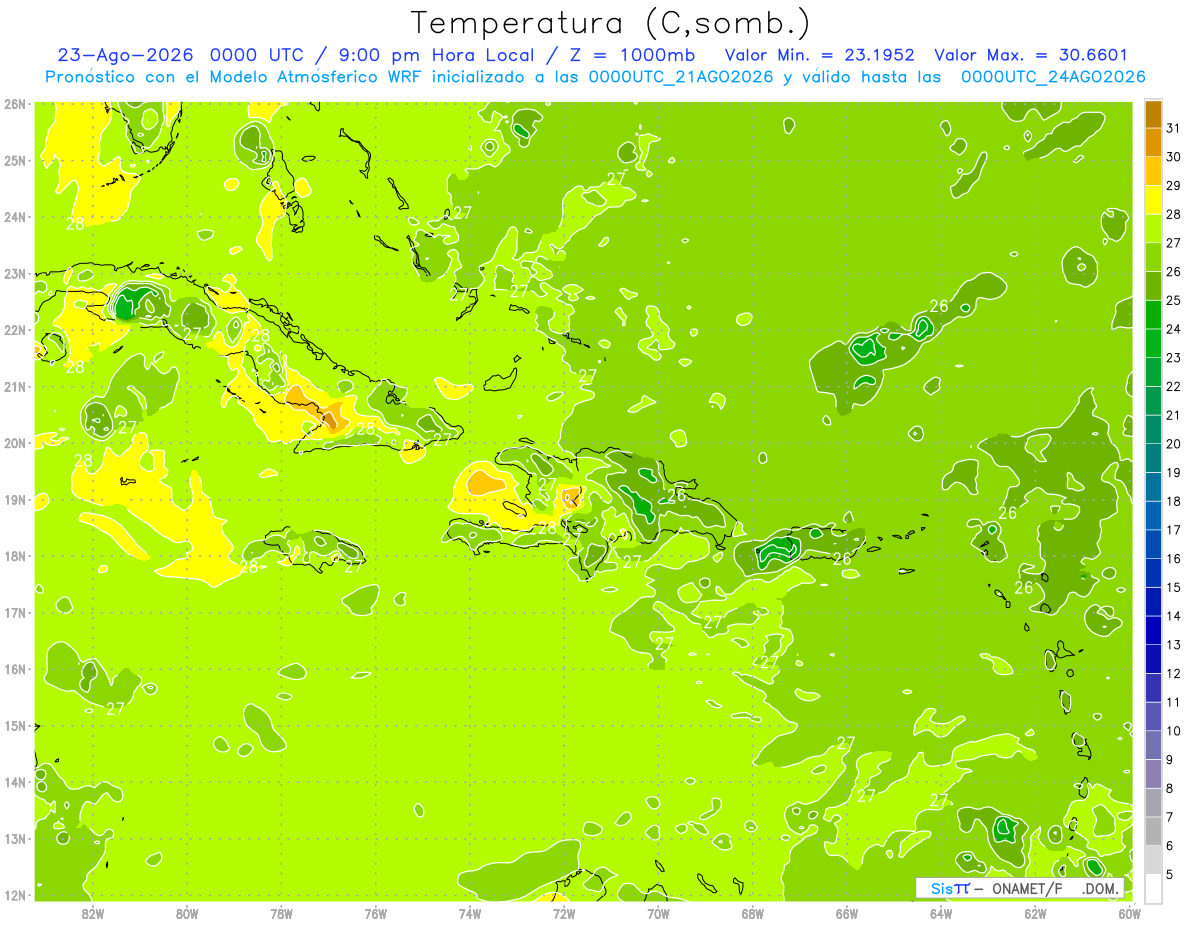
Task: Click the "14N" latitude axis label
Action: click(15, 782)
